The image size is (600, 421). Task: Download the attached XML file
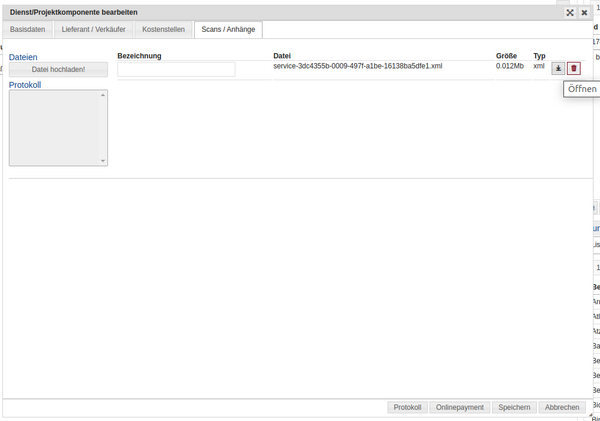click(x=558, y=68)
